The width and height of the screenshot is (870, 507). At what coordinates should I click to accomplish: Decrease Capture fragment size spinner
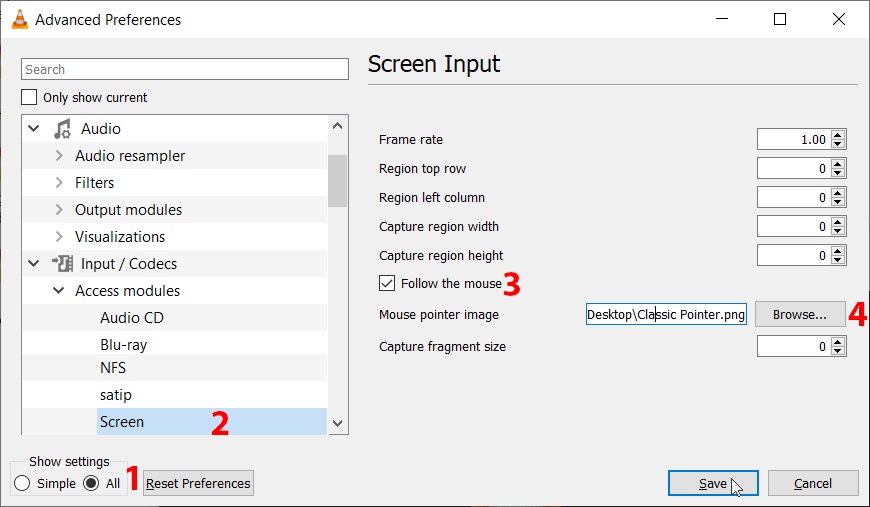[x=838, y=351]
